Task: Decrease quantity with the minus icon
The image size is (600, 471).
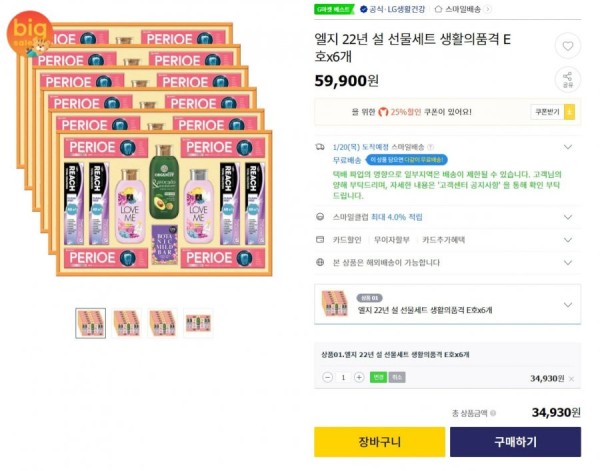Action: [x=327, y=378]
